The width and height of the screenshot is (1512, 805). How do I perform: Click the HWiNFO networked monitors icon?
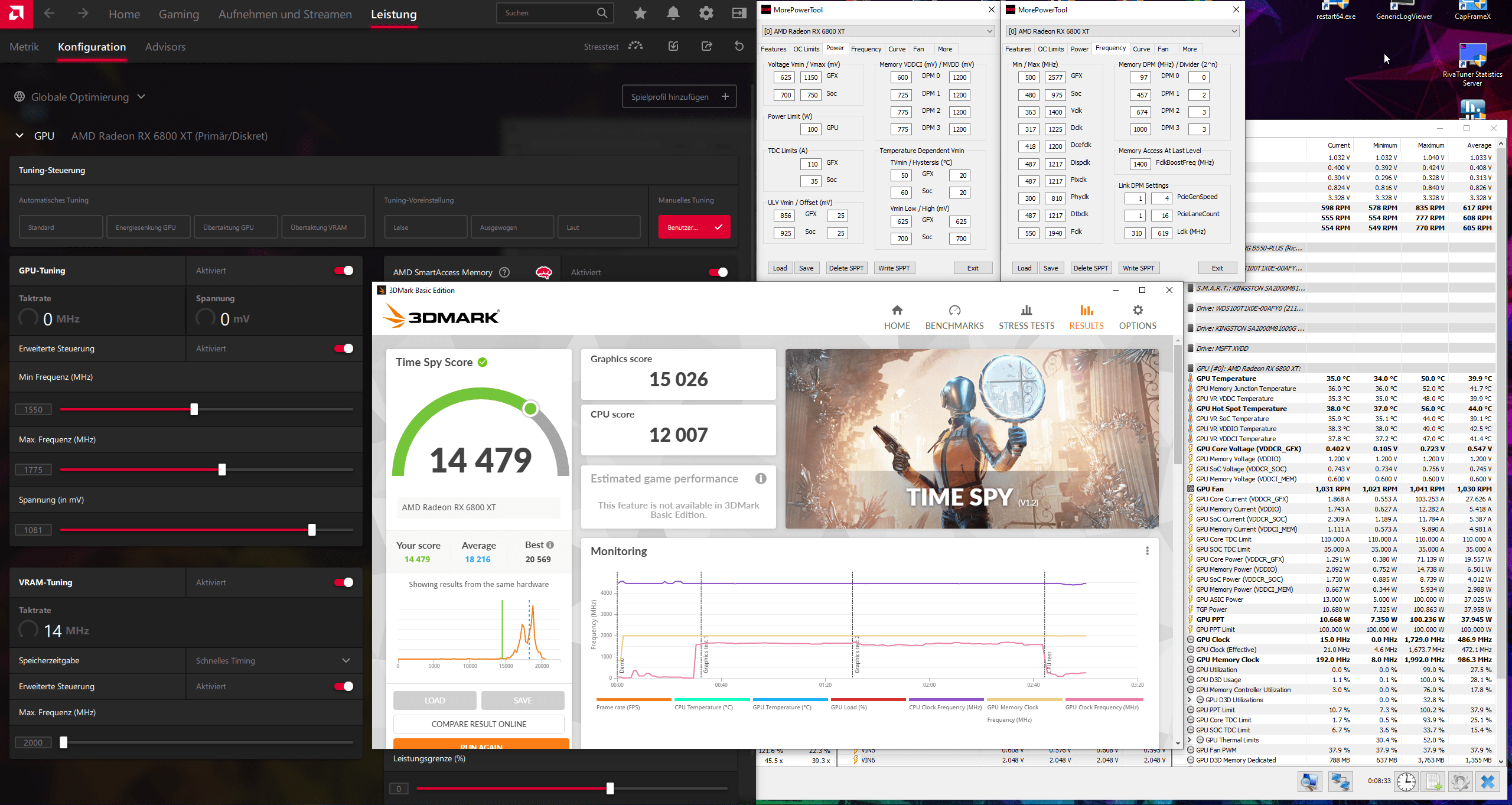point(1340,782)
